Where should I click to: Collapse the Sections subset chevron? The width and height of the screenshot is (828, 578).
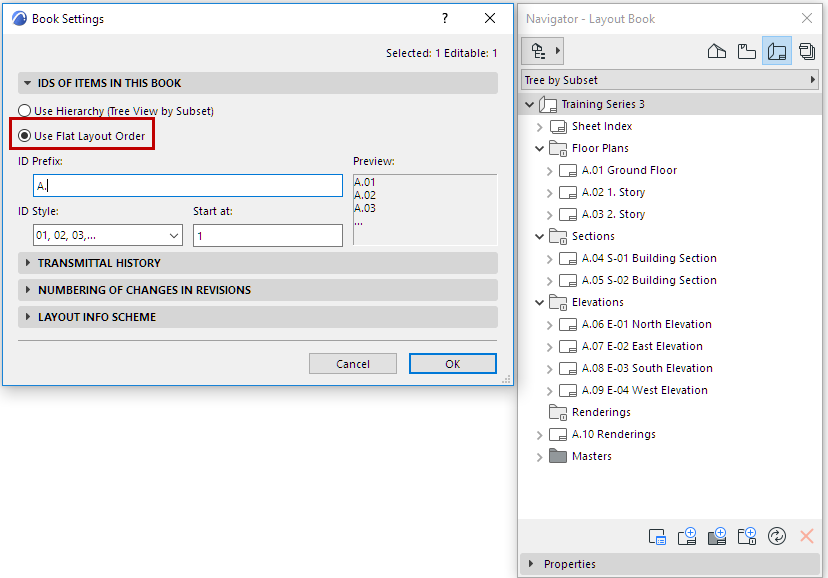pos(539,236)
